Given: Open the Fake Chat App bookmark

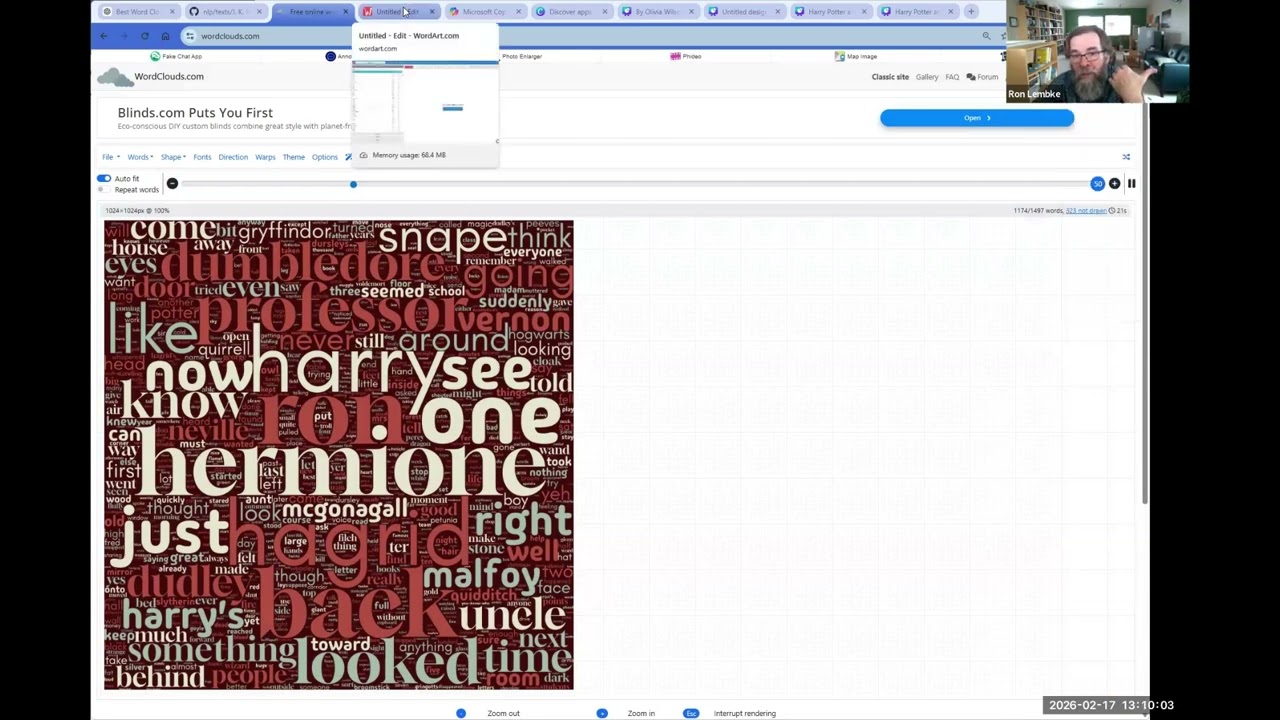Looking at the screenshot, I should (x=175, y=57).
